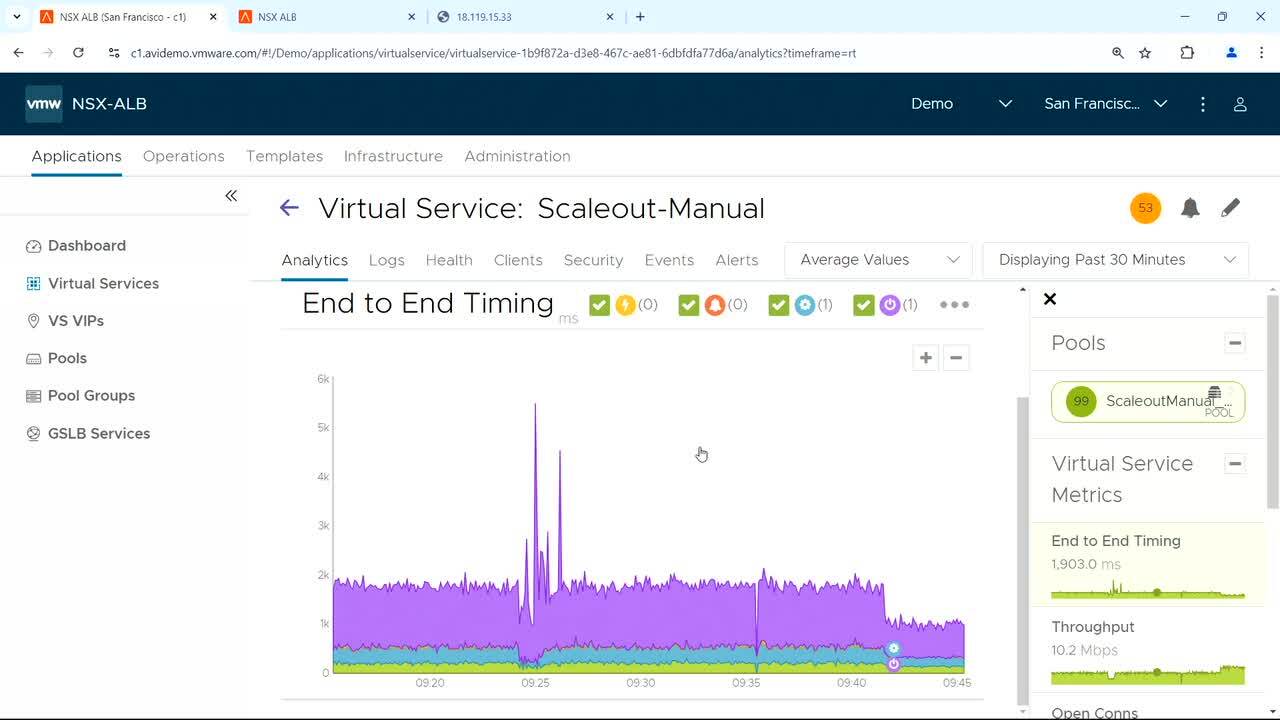This screenshot has width=1280, height=720.
Task: Switch to the Logs tab
Action: tap(386, 260)
